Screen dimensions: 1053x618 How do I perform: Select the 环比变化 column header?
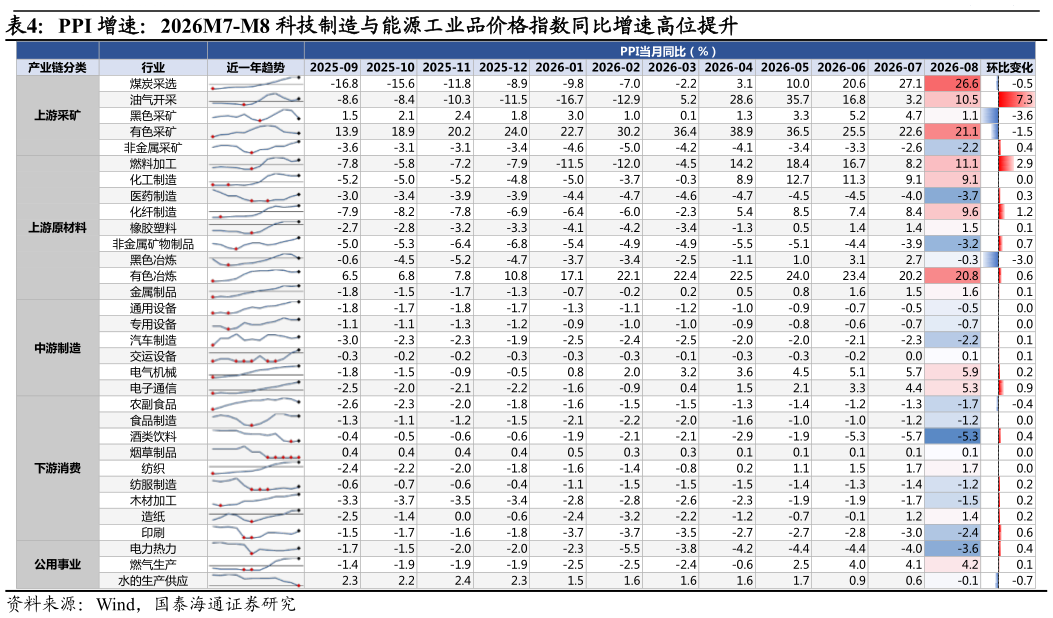[1009, 67]
